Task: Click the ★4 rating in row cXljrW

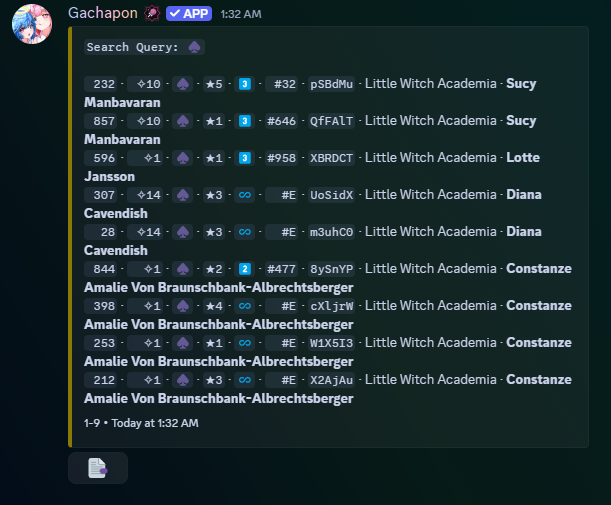Action: (214, 306)
